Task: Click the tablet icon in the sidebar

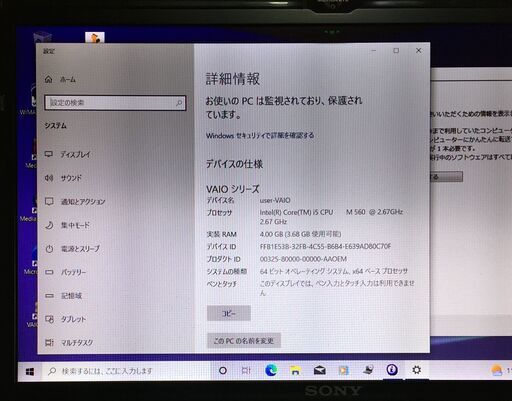Action: click(x=49, y=319)
